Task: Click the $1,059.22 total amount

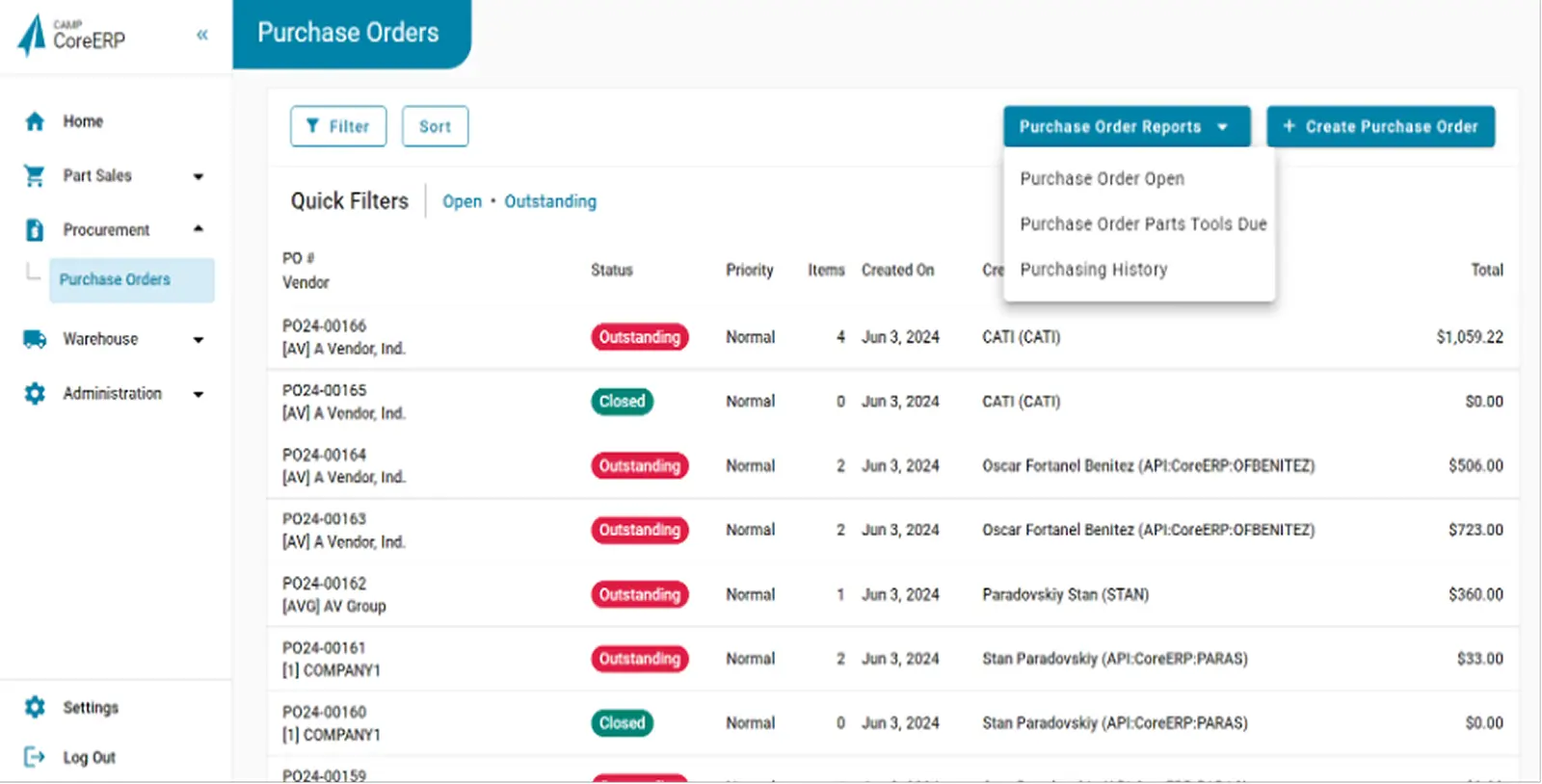Action: coord(1470,337)
